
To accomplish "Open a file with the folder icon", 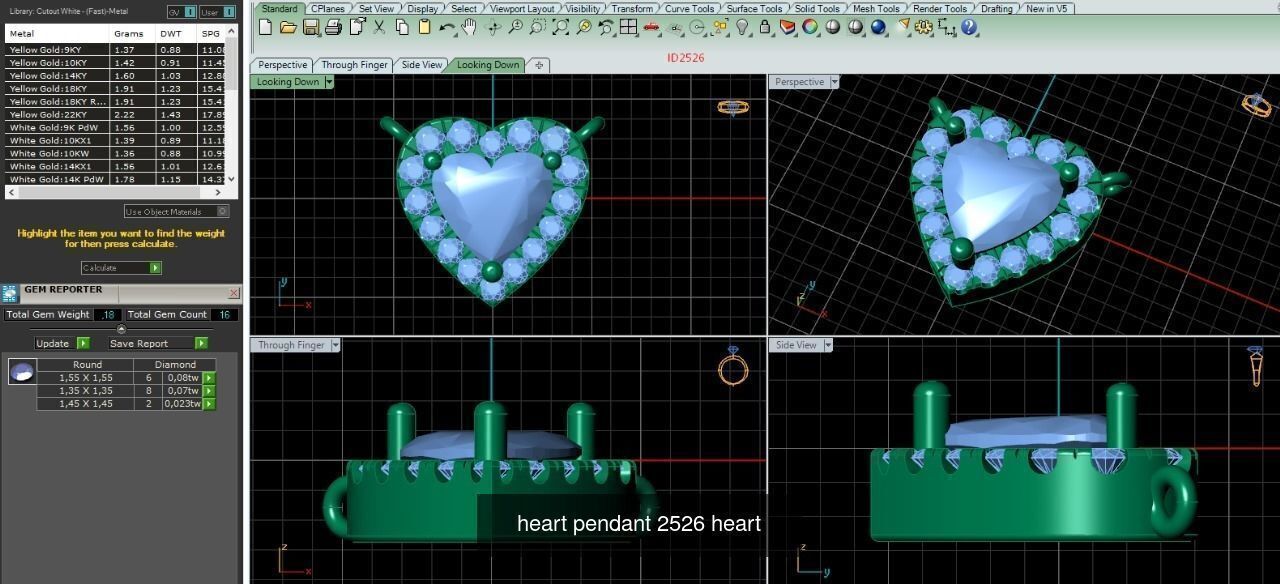I will [288, 27].
